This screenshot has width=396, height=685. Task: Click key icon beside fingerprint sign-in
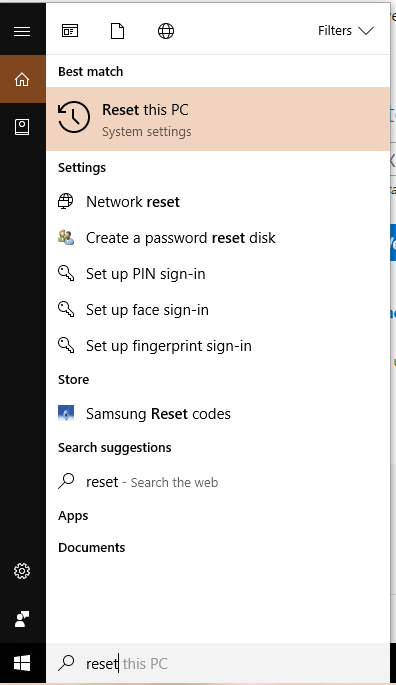(x=66, y=345)
